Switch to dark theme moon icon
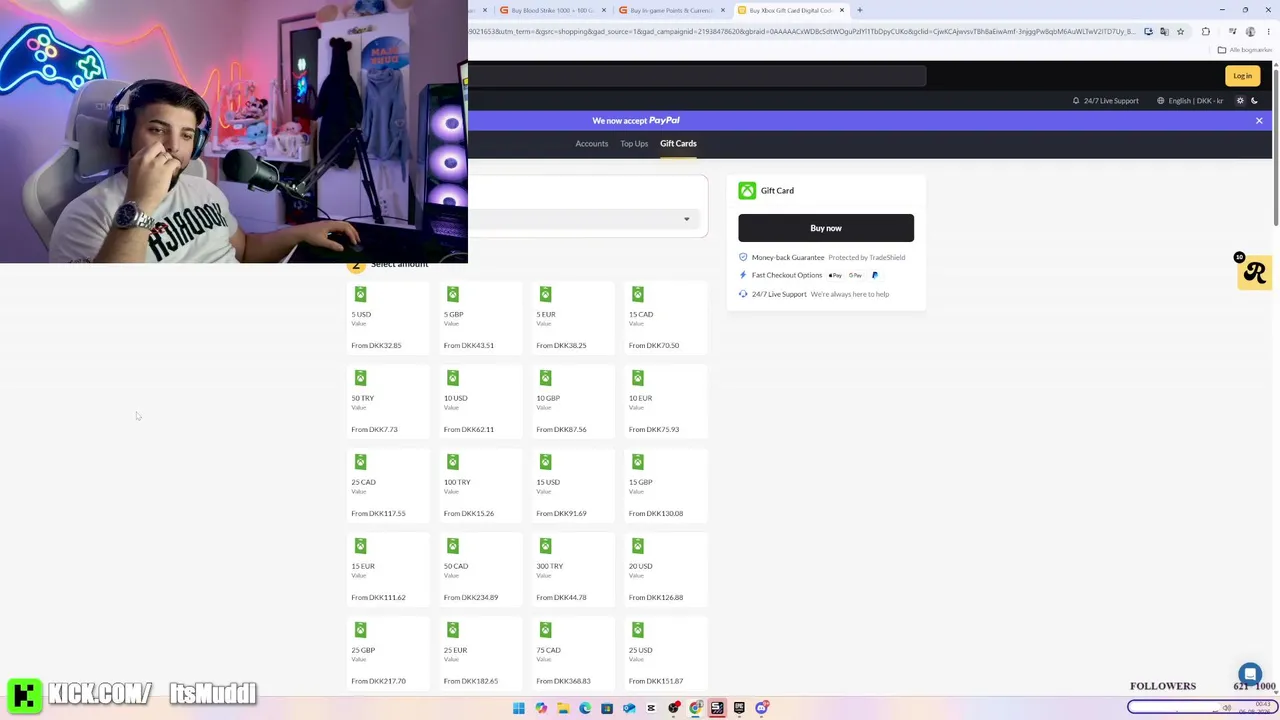Screen dimensions: 1280x720 [x=1254, y=101]
